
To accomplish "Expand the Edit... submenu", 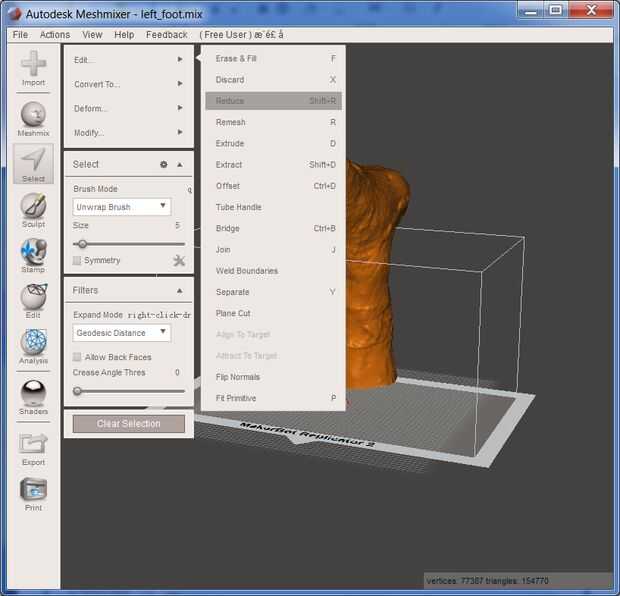I will click(129, 60).
